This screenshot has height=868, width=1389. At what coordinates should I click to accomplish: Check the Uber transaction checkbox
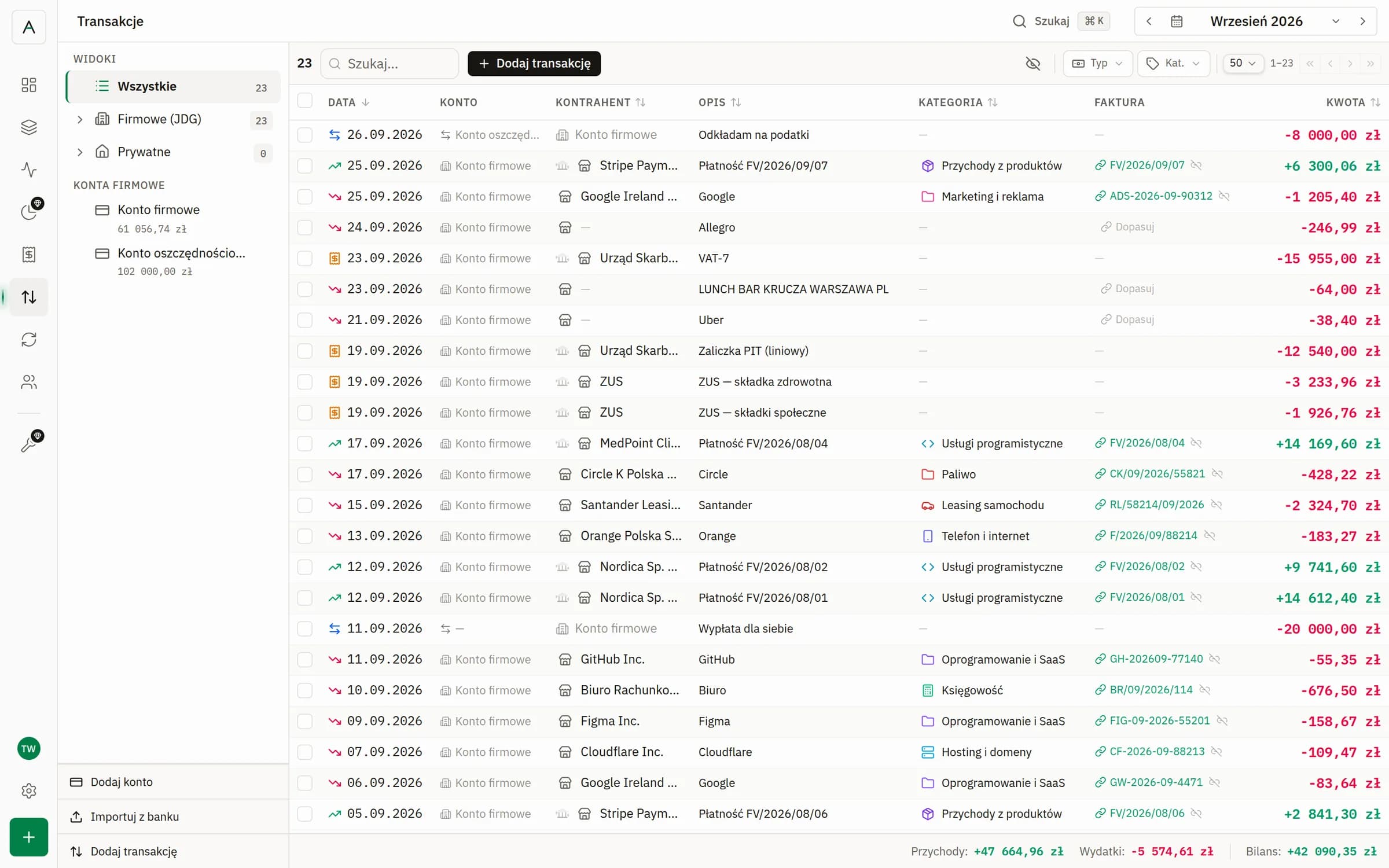pos(305,320)
